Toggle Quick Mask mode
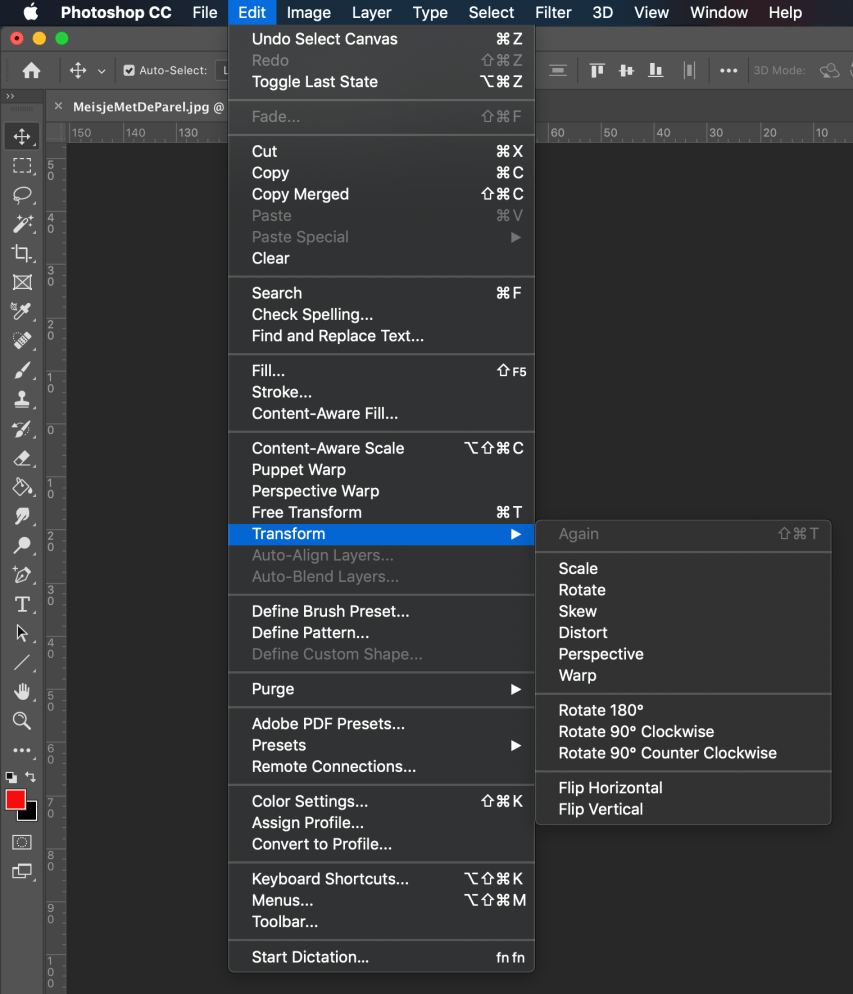Viewport: 853px width, 994px height. (x=22, y=842)
